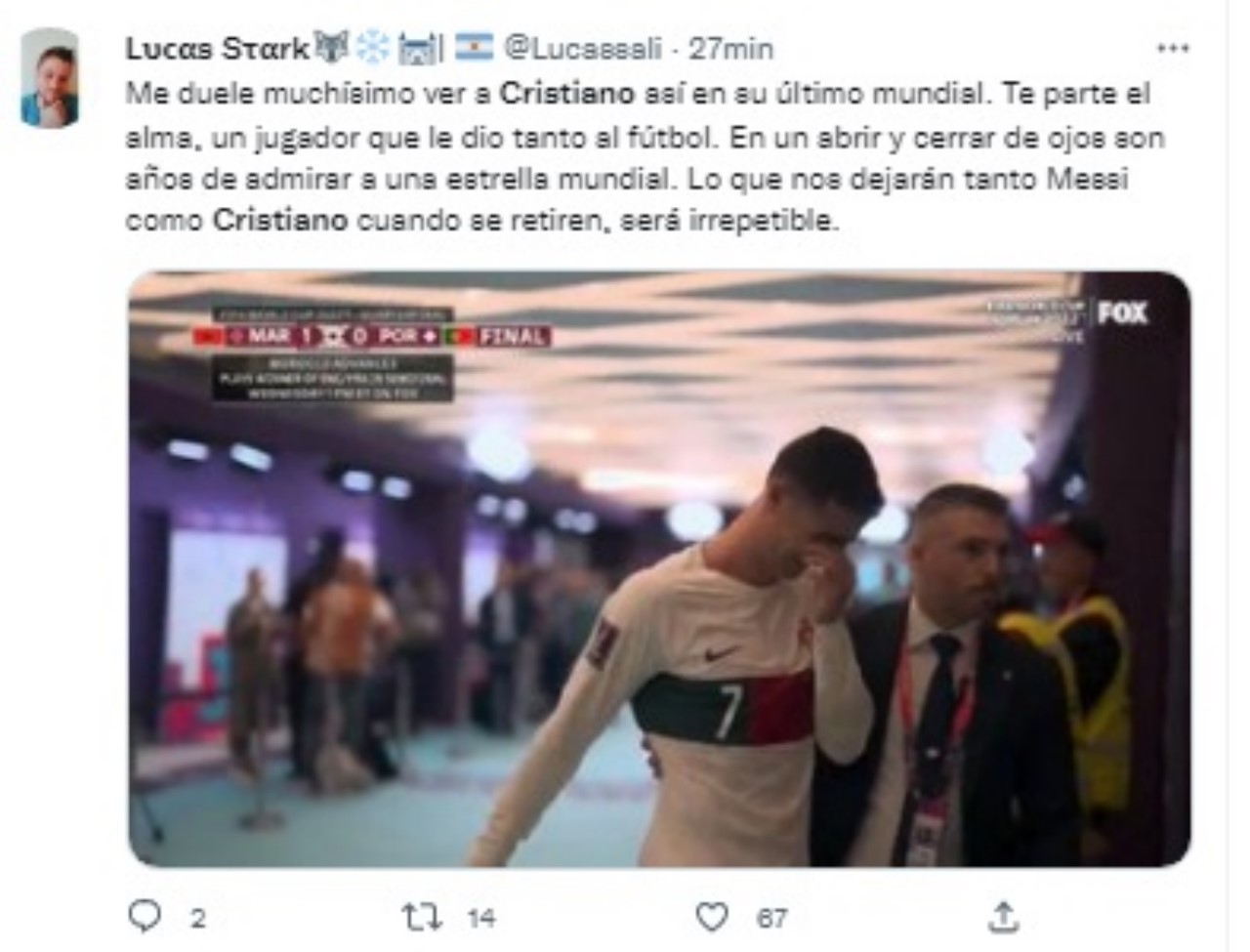1250x952 pixels.
Task: Click the 67 likes count
Action: coord(771,918)
